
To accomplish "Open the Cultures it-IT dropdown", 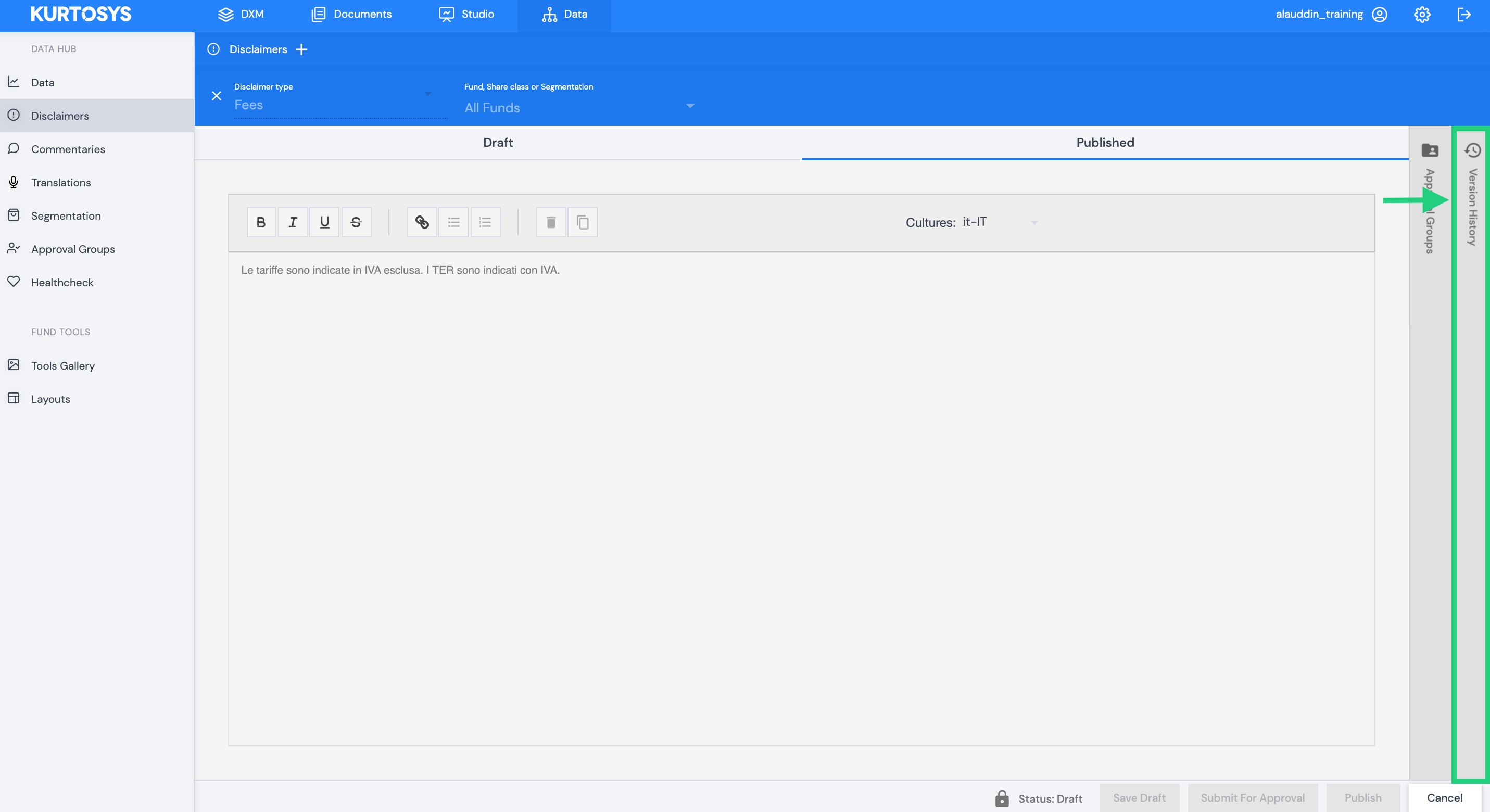I will 1000,222.
